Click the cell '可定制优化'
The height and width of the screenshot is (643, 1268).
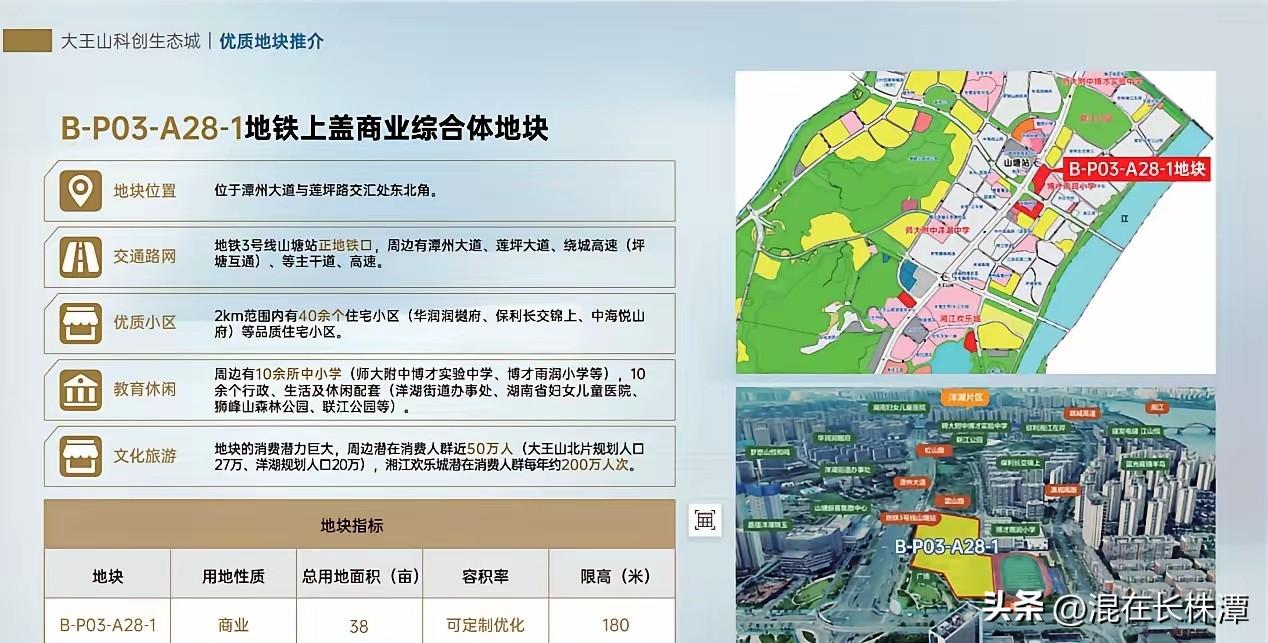(x=485, y=626)
